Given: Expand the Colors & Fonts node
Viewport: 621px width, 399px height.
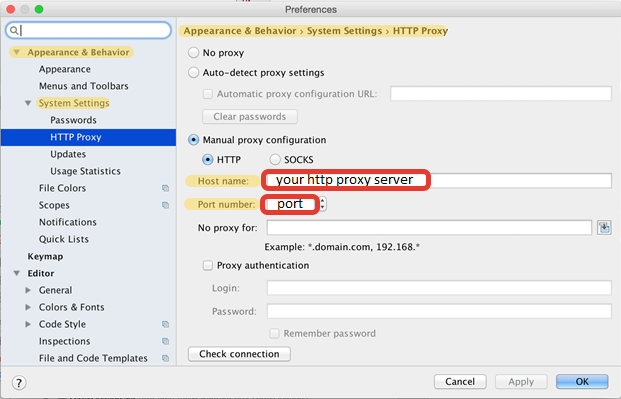Looking at the screenshot, I should (28, 307).
